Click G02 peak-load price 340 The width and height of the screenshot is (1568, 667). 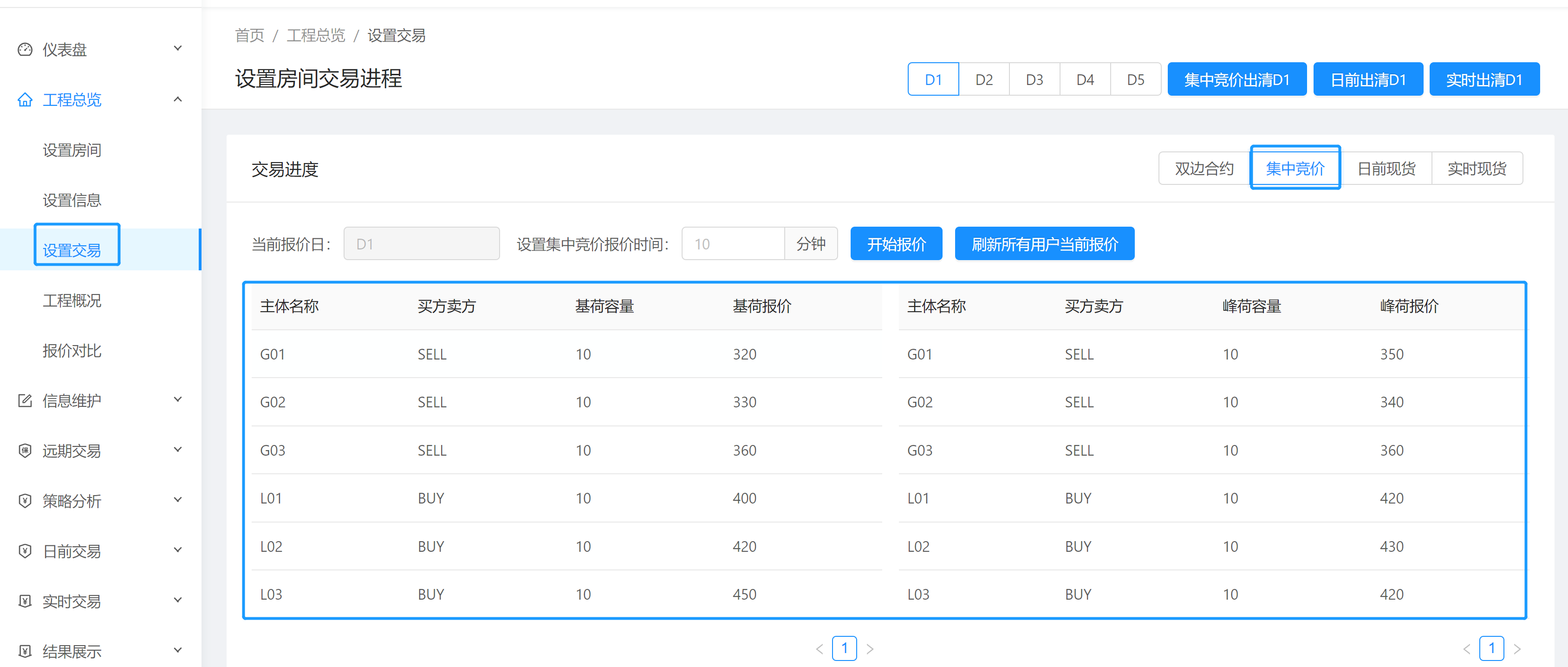click(1392, 402)
